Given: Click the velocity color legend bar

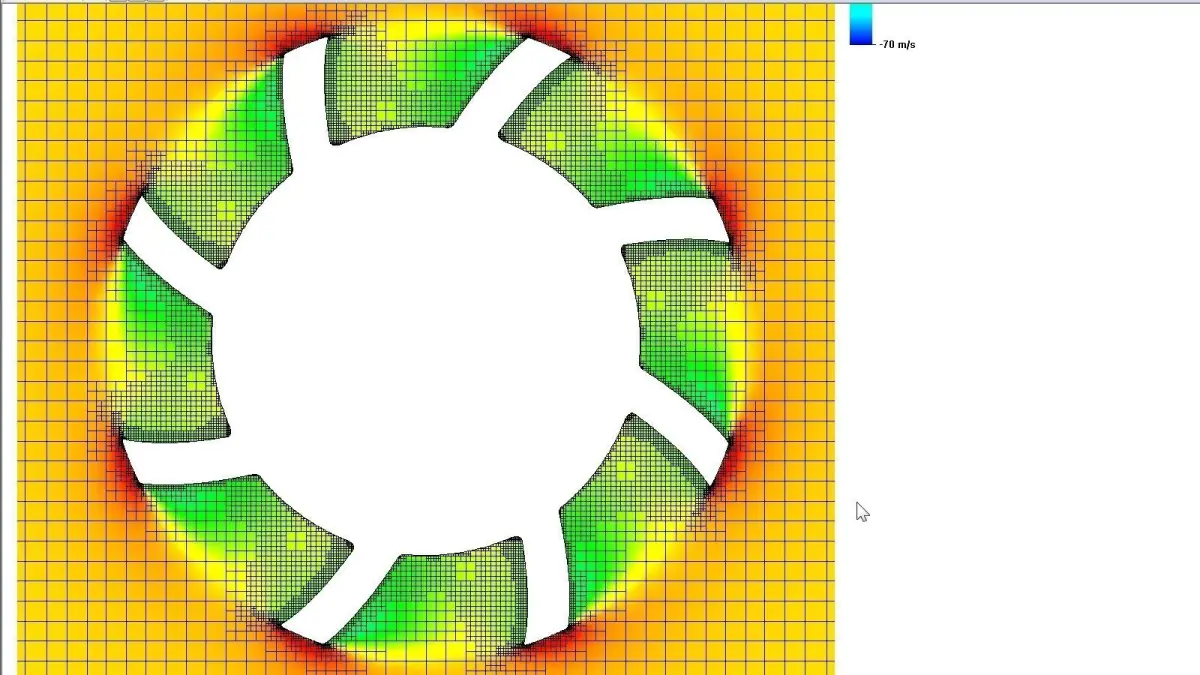Looking at the screenshot, I should [x=861, y=24].
